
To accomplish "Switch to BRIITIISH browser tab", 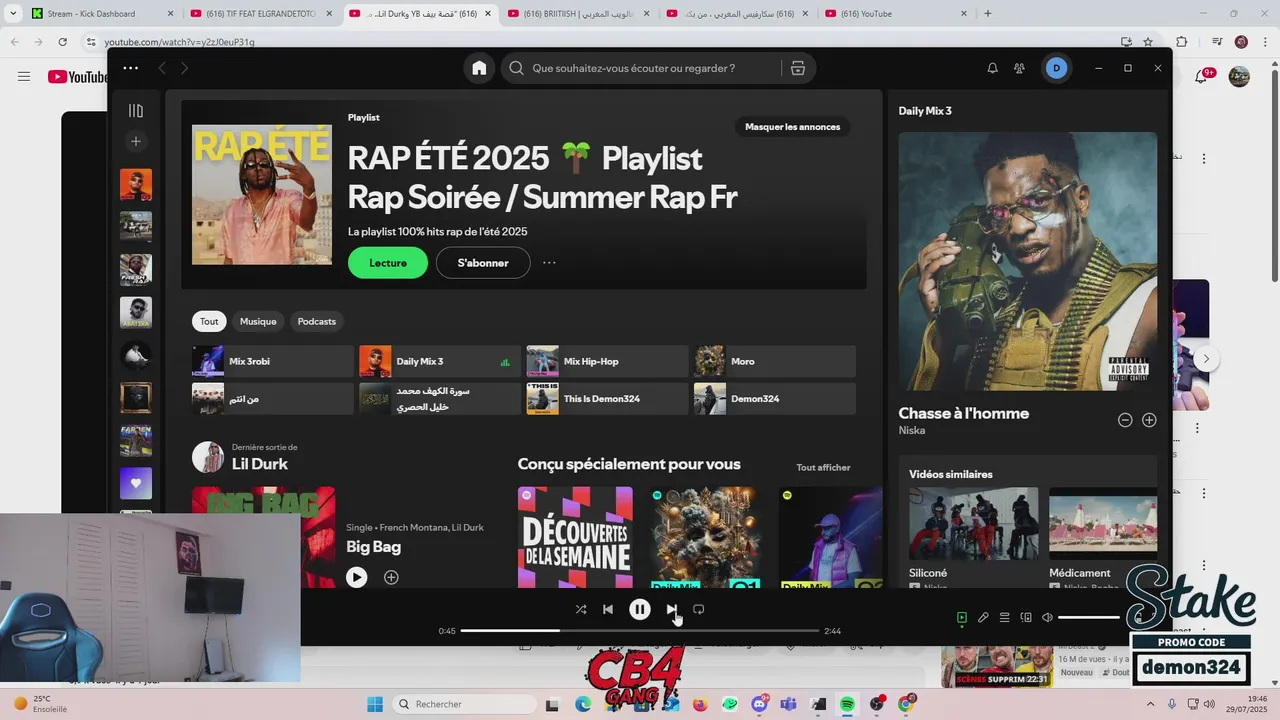I will coord(580,14).
